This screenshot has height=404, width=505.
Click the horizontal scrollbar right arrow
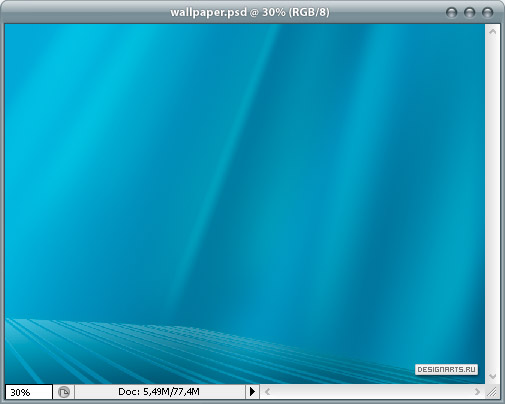[x=477, y=392]
